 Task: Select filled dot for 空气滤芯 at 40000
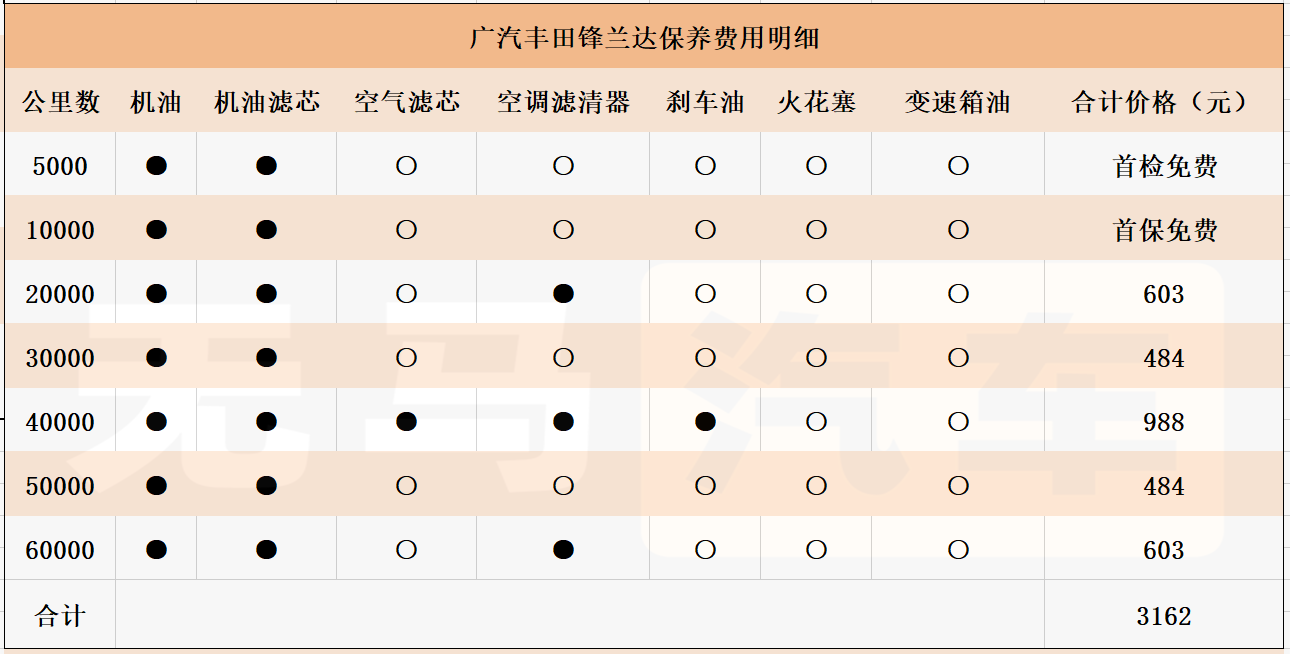406,422
